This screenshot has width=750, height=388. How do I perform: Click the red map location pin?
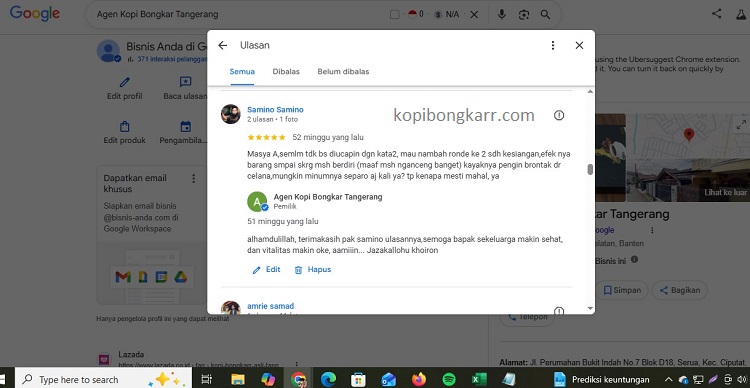689,135
